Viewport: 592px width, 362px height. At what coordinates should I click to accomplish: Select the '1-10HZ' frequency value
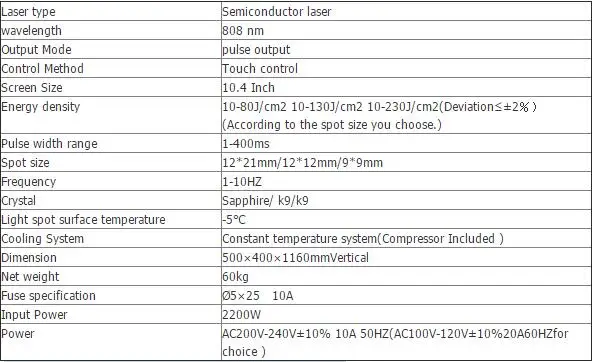[x=242, y=182]
